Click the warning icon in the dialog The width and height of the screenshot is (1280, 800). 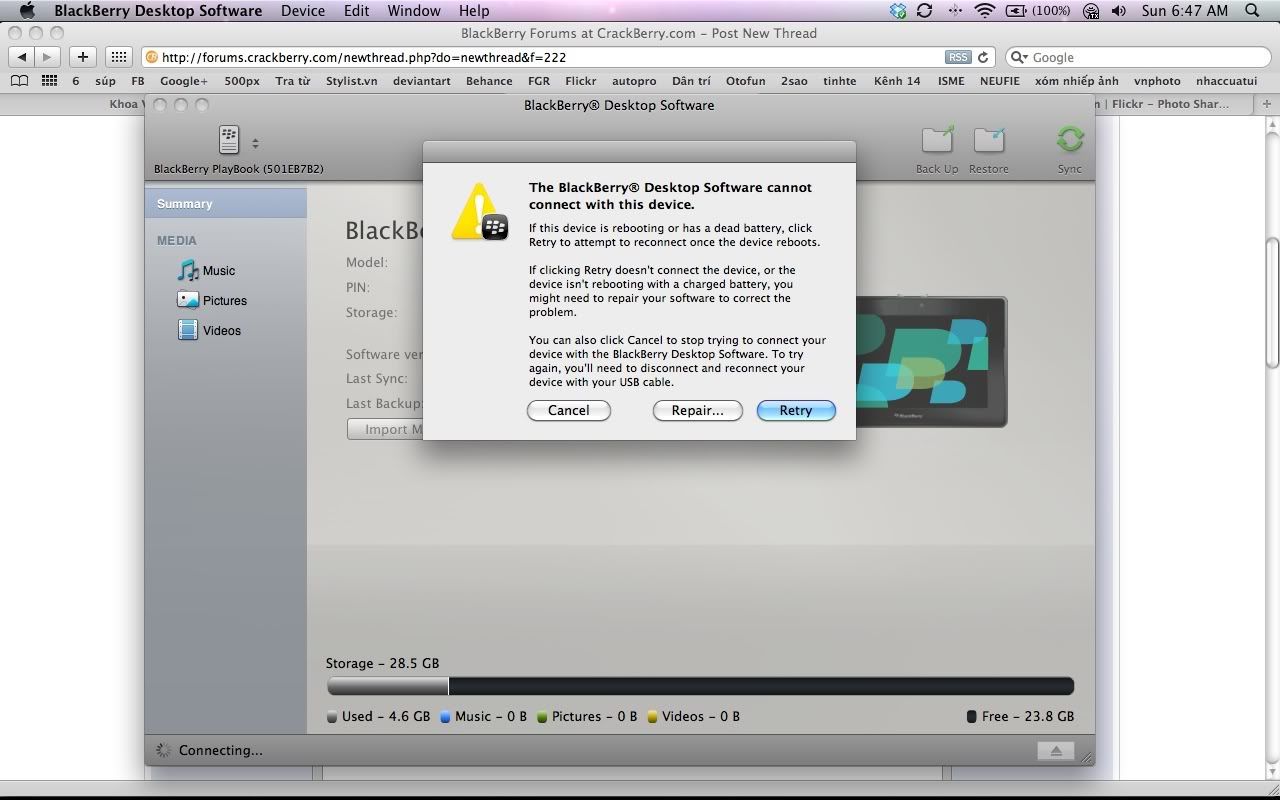coord(479,212)
